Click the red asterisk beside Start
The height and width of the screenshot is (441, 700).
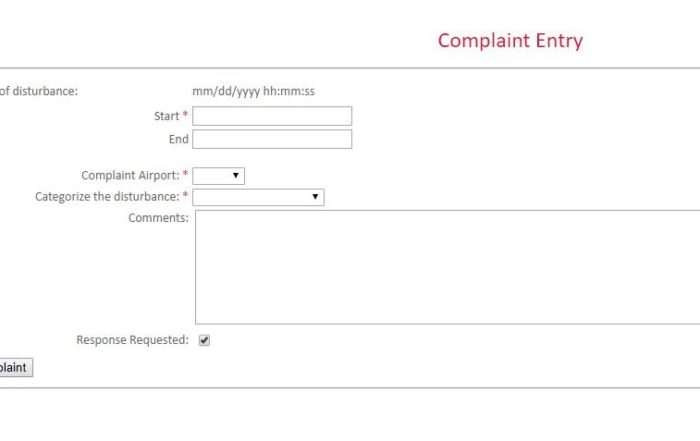point(186,117)
